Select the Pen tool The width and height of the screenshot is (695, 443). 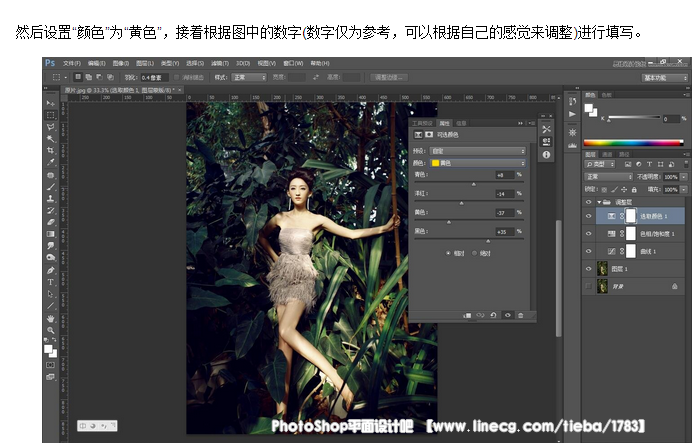pos(51,270)
